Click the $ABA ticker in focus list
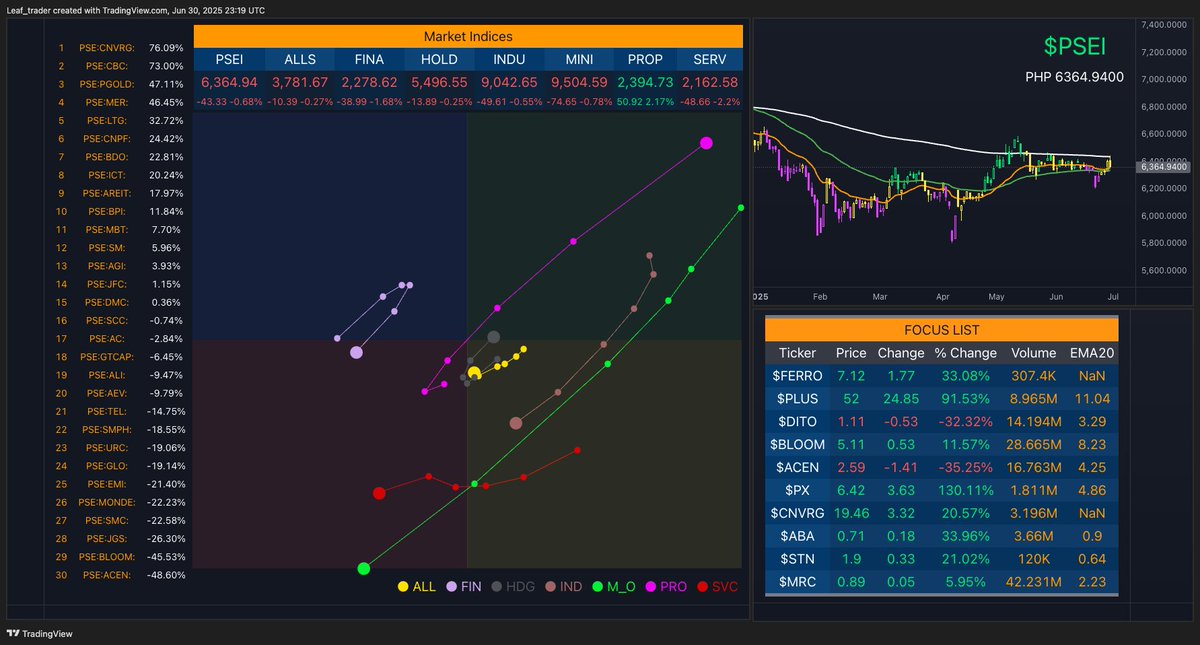This screenshot has height=645, width=1200. point(796,536)
